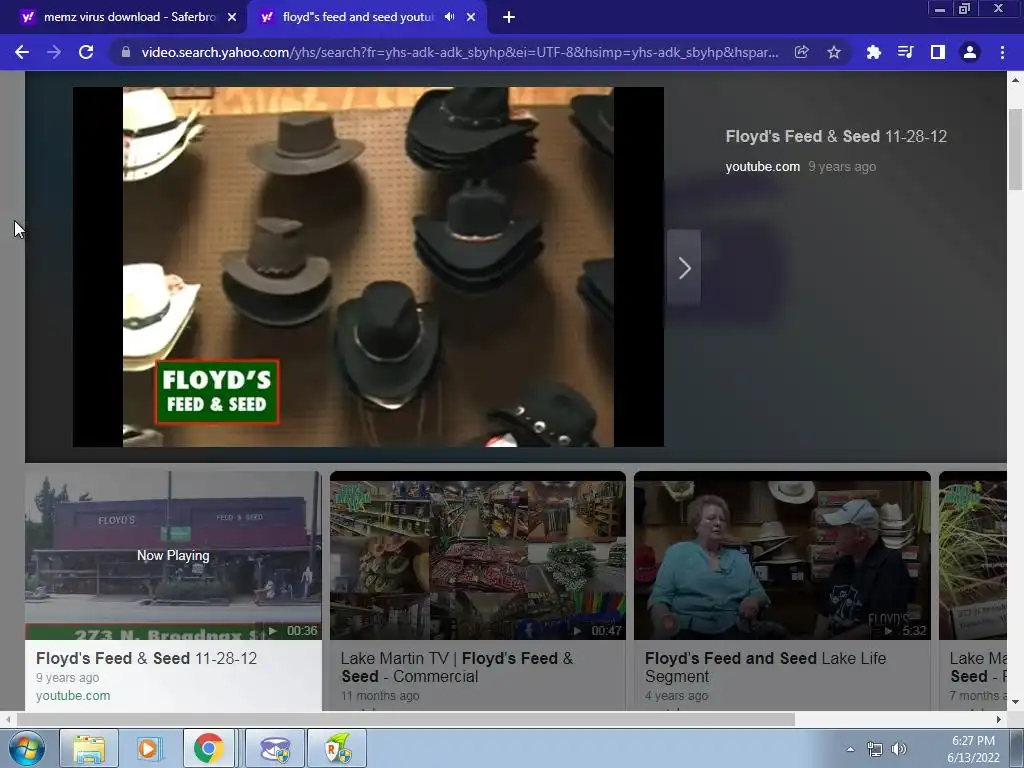The image size is (1024, 768).
Task: Bookmark this page with the star
Action: pos(833,52)
